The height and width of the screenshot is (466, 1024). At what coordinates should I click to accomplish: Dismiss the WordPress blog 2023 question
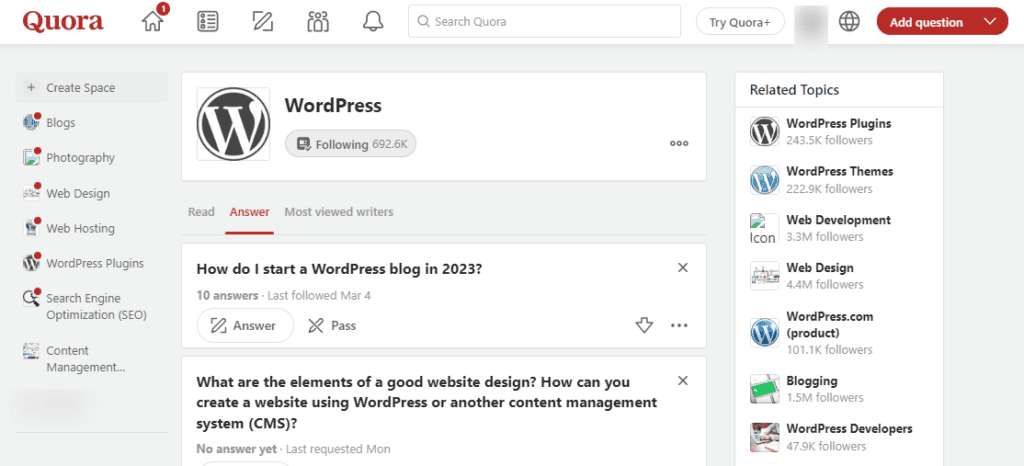(x=683, y=268)
